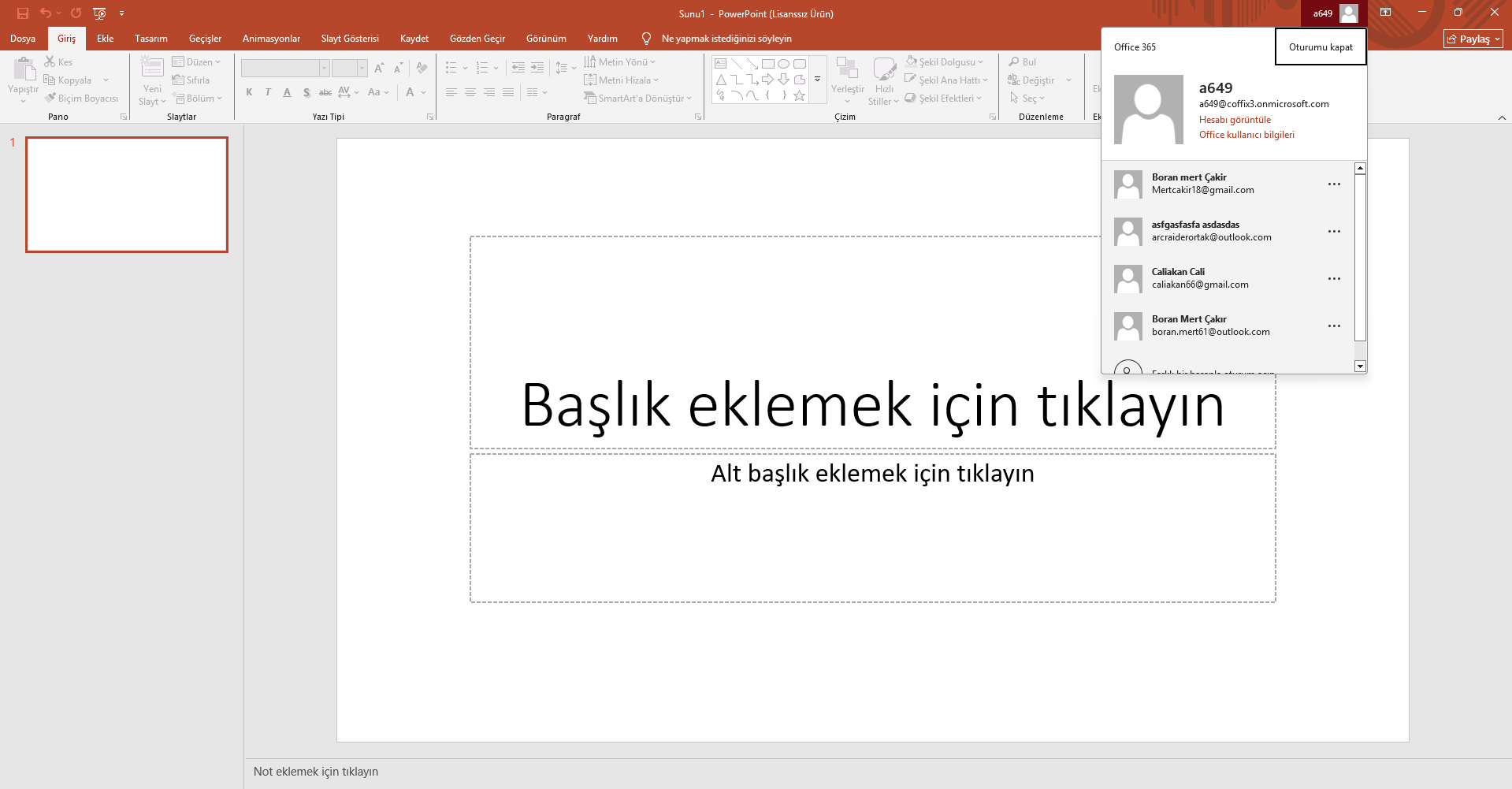Image resolution: width=1512 pixels, height=789 pixels.
Task: Open the Şekil Efektleri dropdown
Action: pos(943,99)
